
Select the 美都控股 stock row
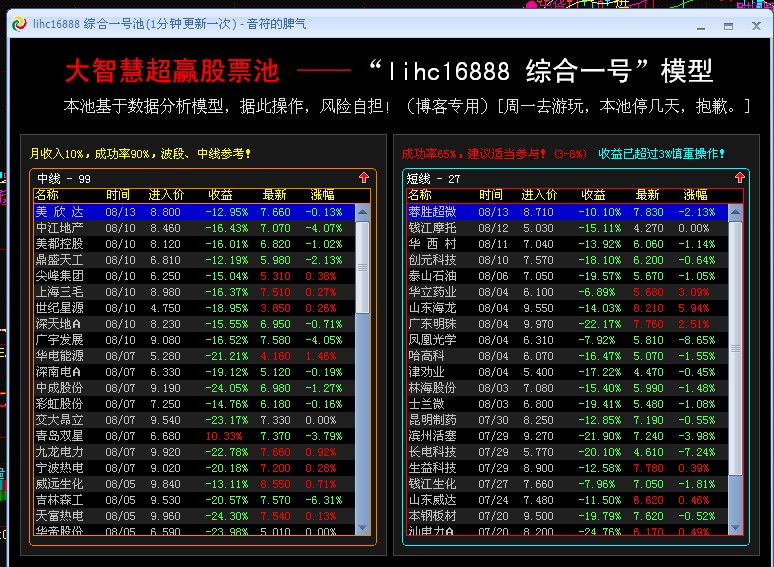pos(194,244)
